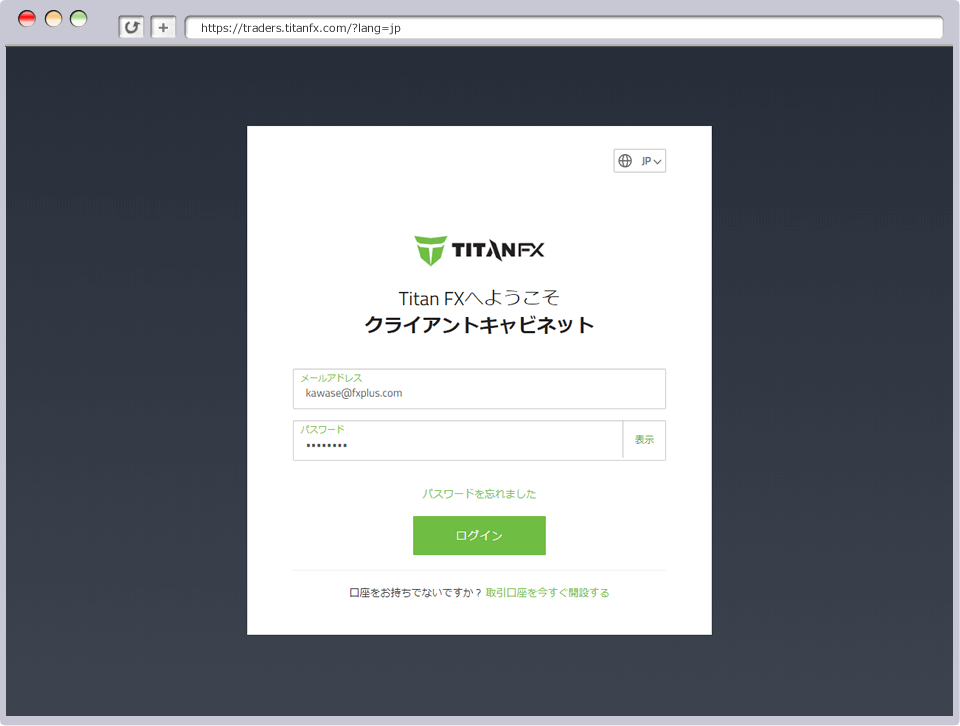Click the globe icon in the language selector
Image resolution: width=960 pixels, height=726 pixels.
click(626, 160)
